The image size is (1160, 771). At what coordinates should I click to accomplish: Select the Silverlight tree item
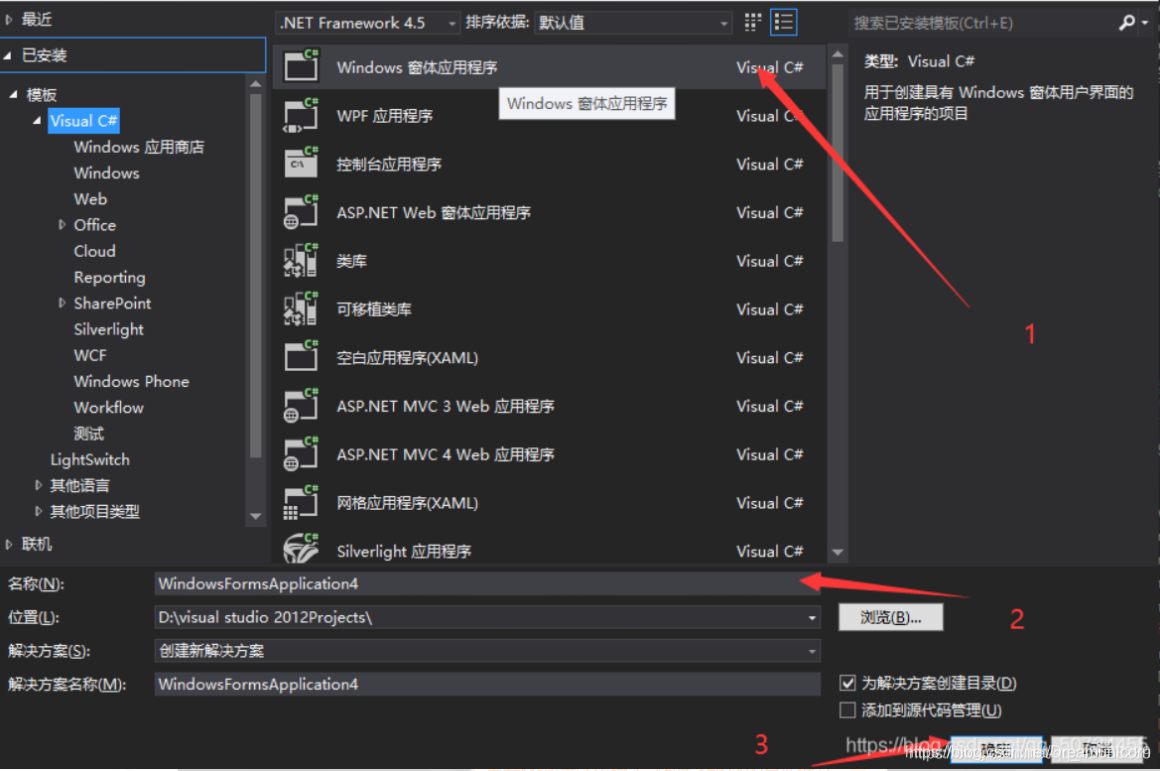pyautogui.click(x=109, y=329)
